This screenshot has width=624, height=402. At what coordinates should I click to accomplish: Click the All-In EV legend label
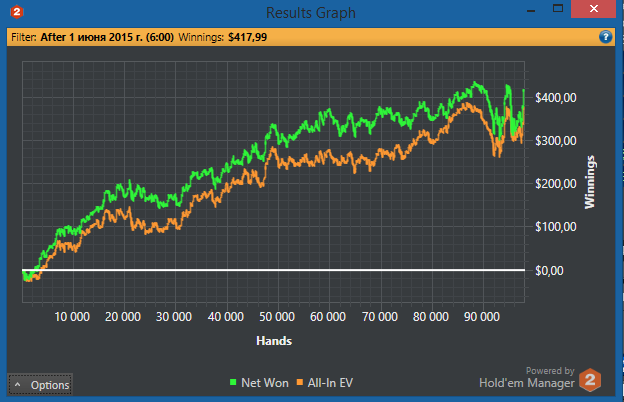[330, 383]
